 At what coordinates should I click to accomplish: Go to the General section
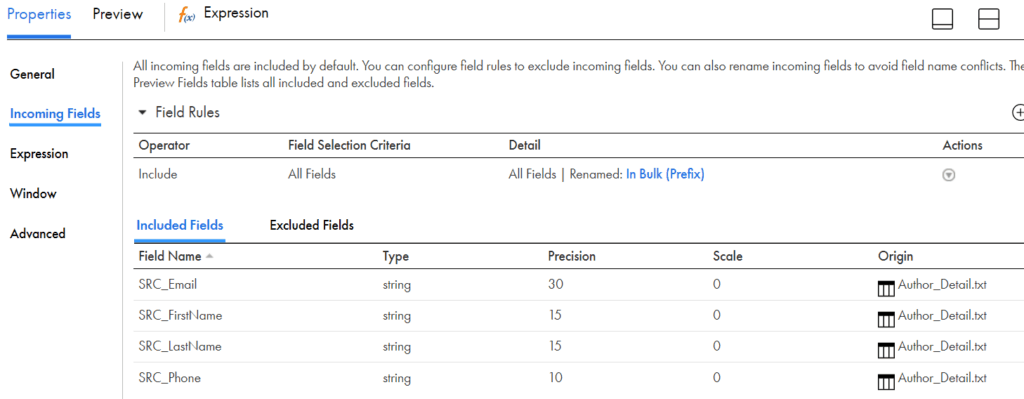click(32, 74)
